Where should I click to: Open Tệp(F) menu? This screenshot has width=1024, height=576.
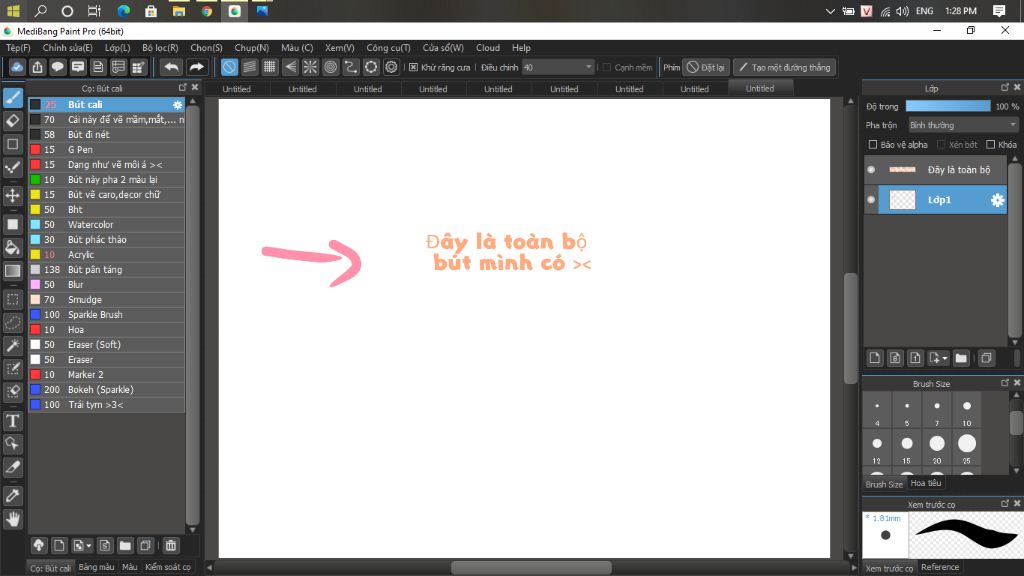pos(18,48)
